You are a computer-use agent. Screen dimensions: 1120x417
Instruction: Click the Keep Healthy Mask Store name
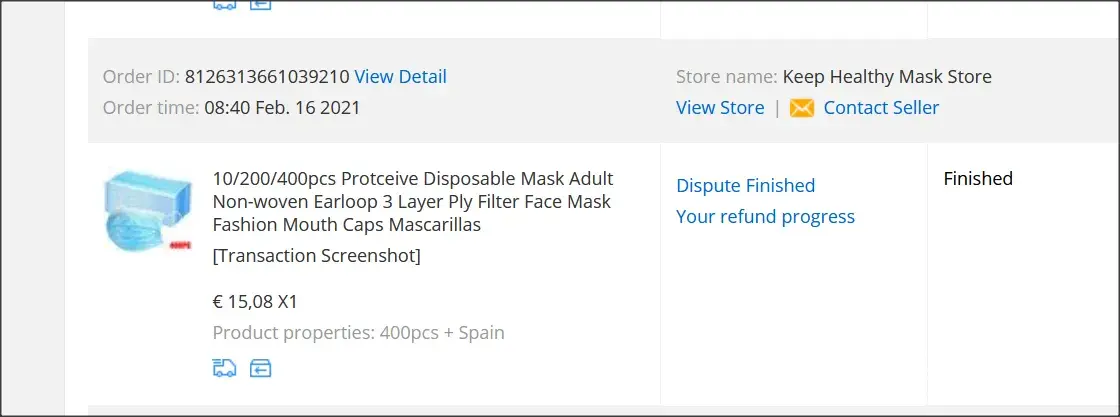(887, 77)
